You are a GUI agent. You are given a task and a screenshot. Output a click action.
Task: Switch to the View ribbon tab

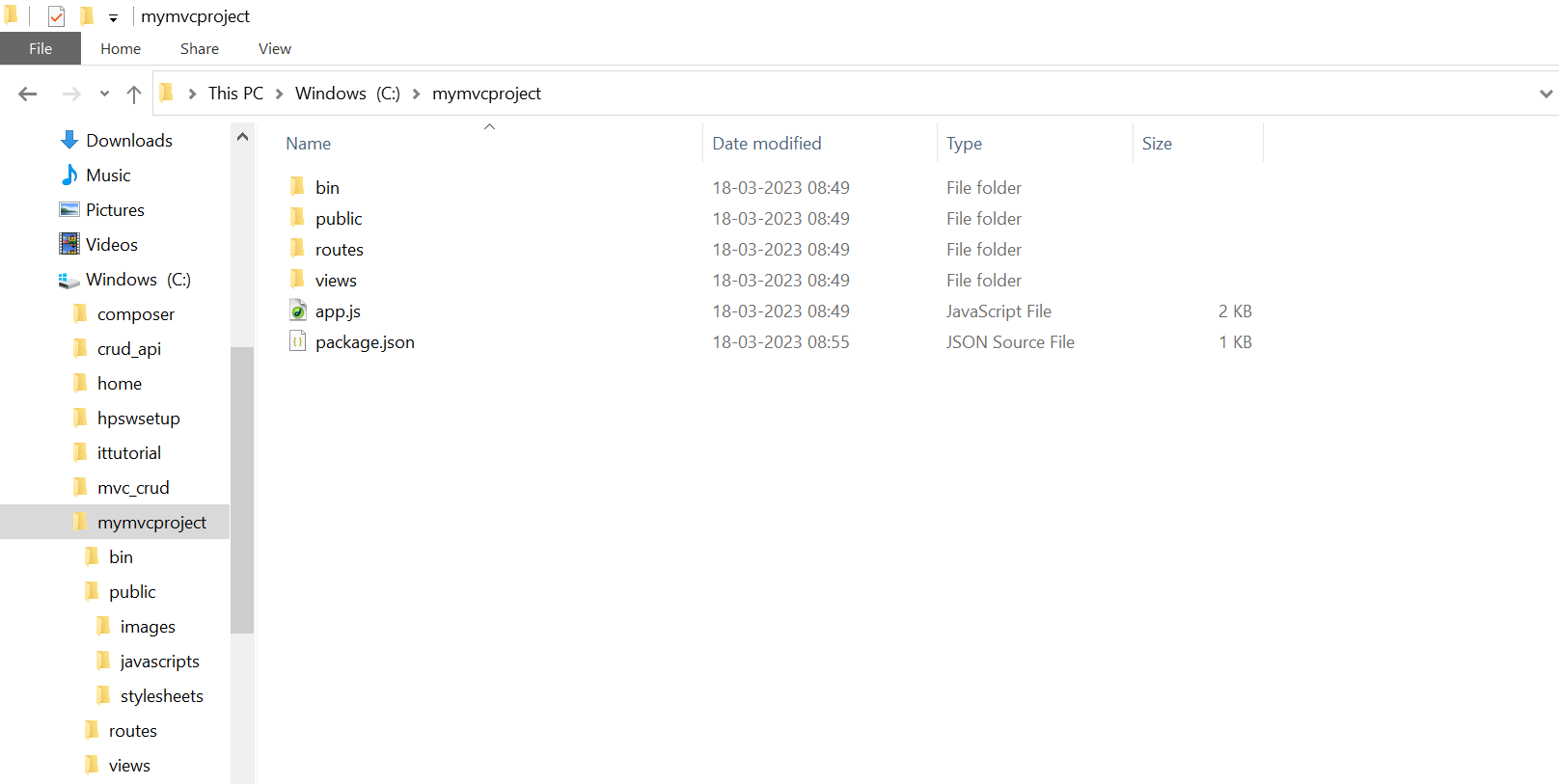pos(275,48)
